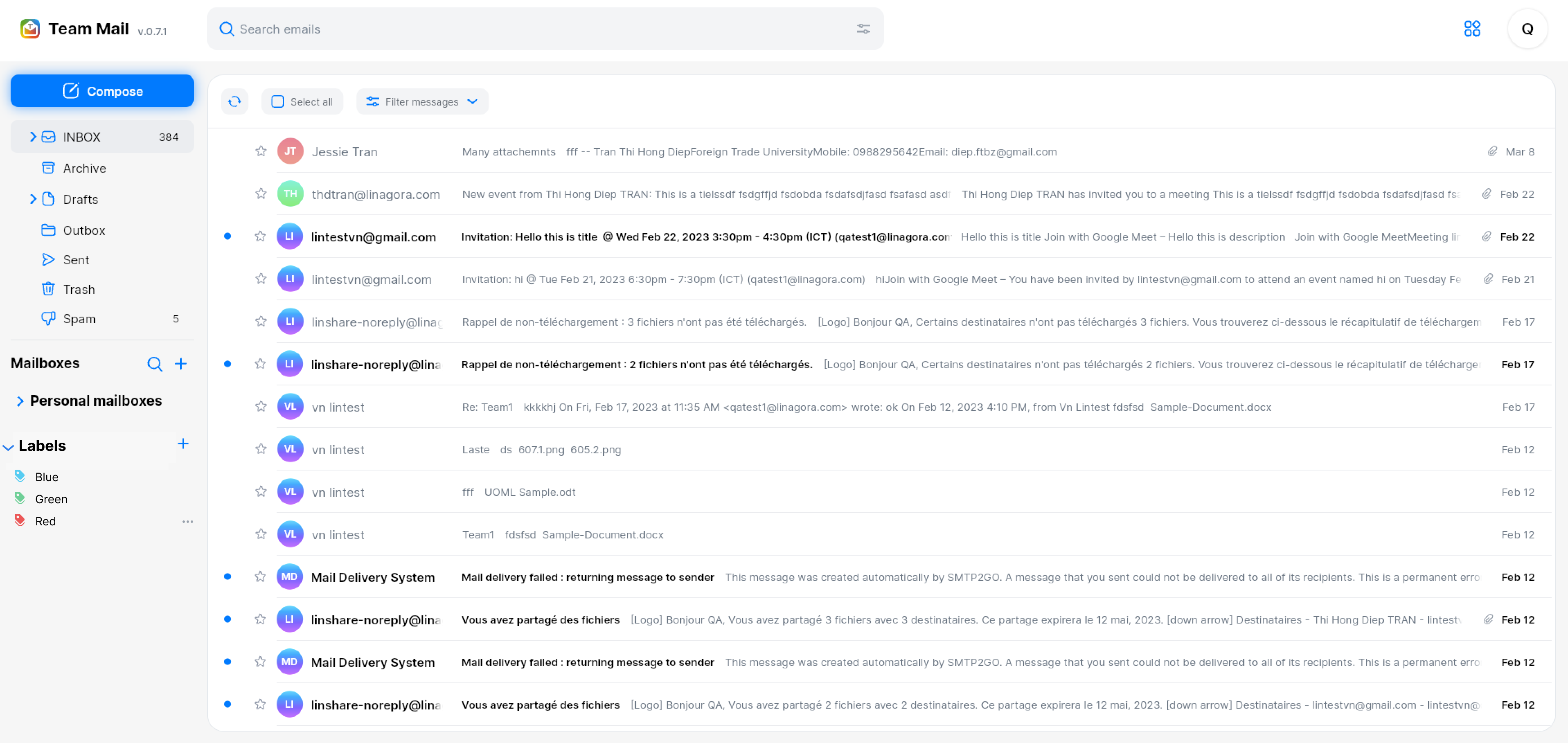Compose a new email
Viewport: 1568px width, 743px height.
click(102, 91)
